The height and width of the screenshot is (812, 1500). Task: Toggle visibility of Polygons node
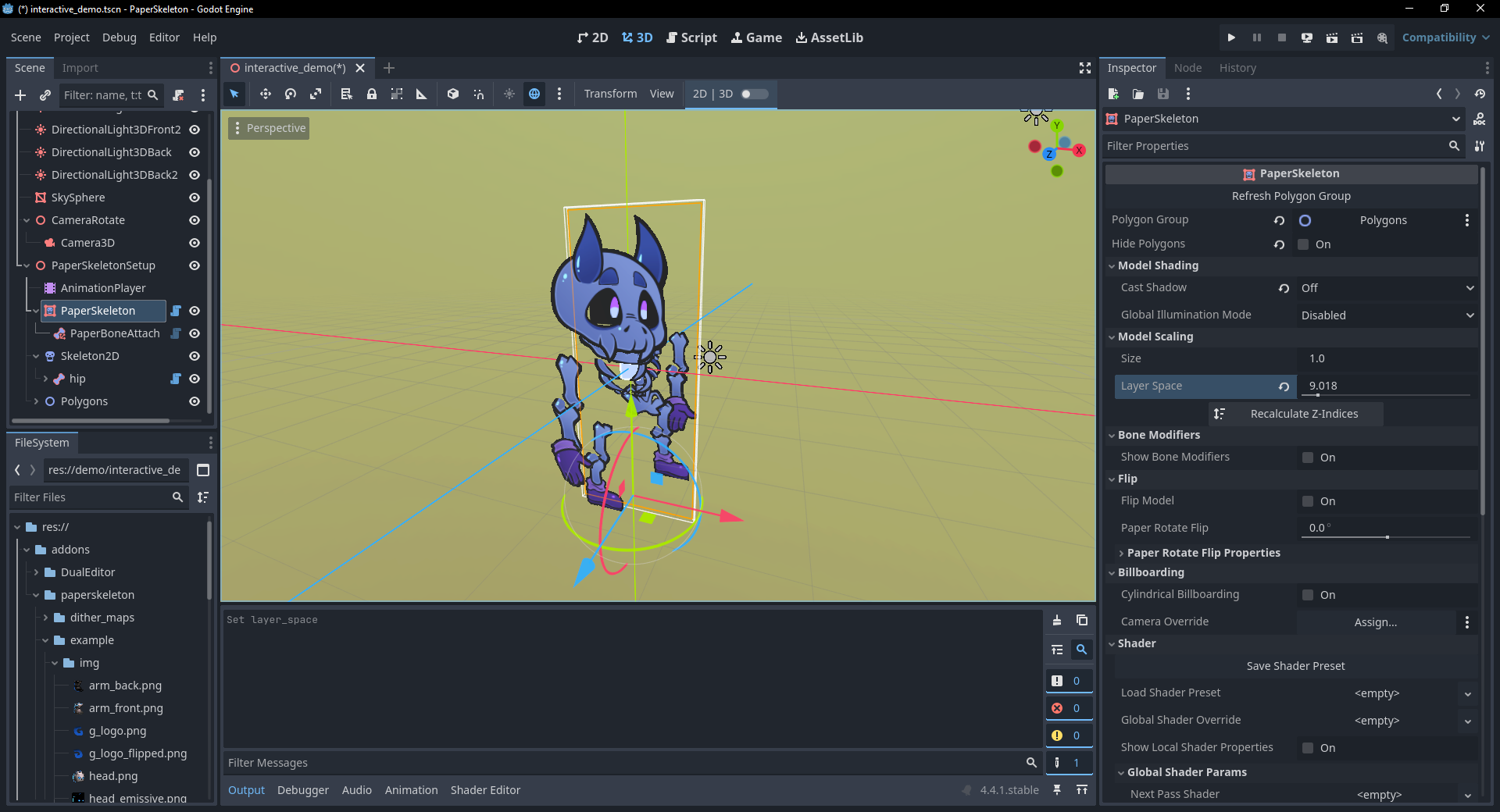click(x=195, y=401)
